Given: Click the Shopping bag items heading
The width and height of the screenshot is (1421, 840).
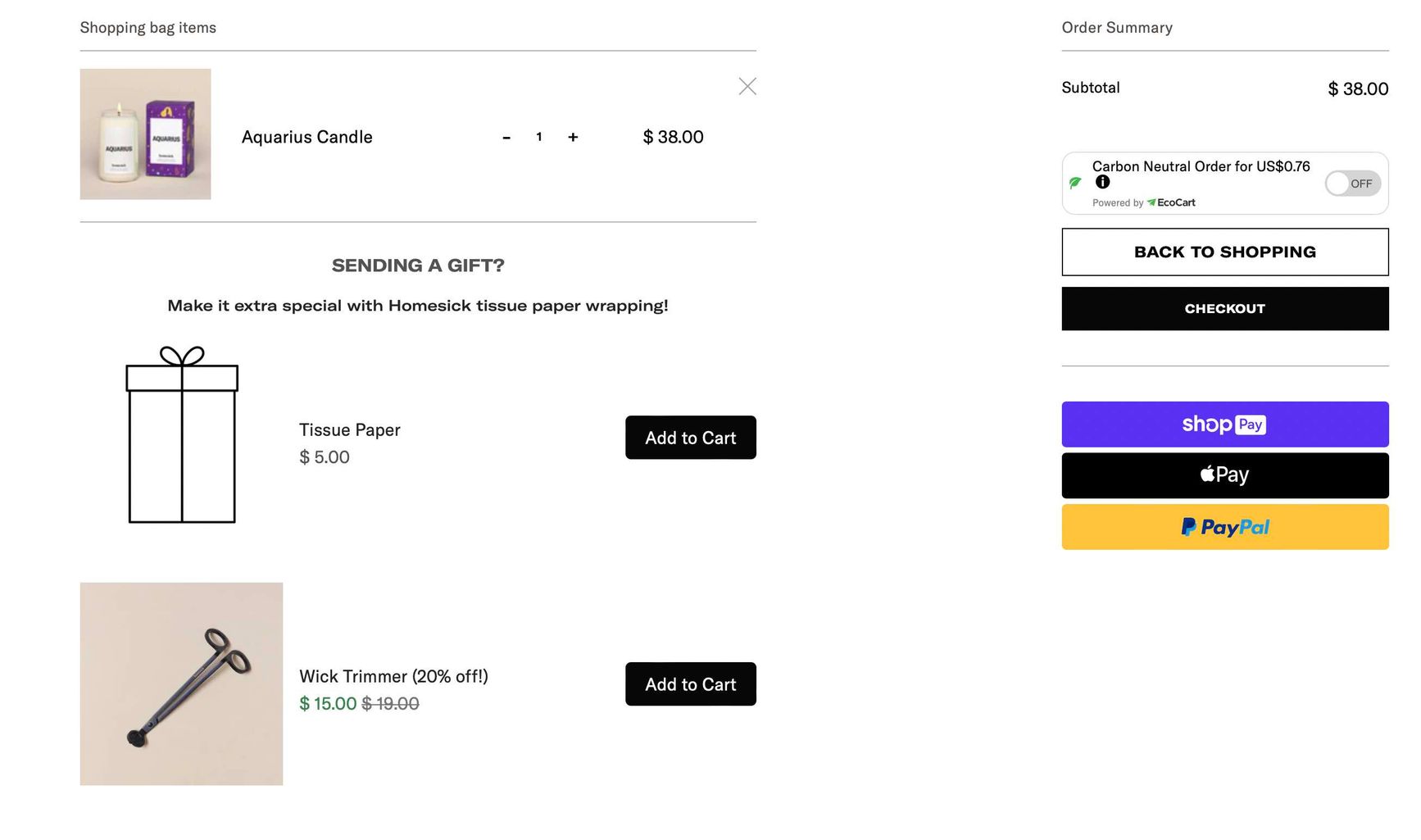Looking at the screenshot, I should pos(148,28).
